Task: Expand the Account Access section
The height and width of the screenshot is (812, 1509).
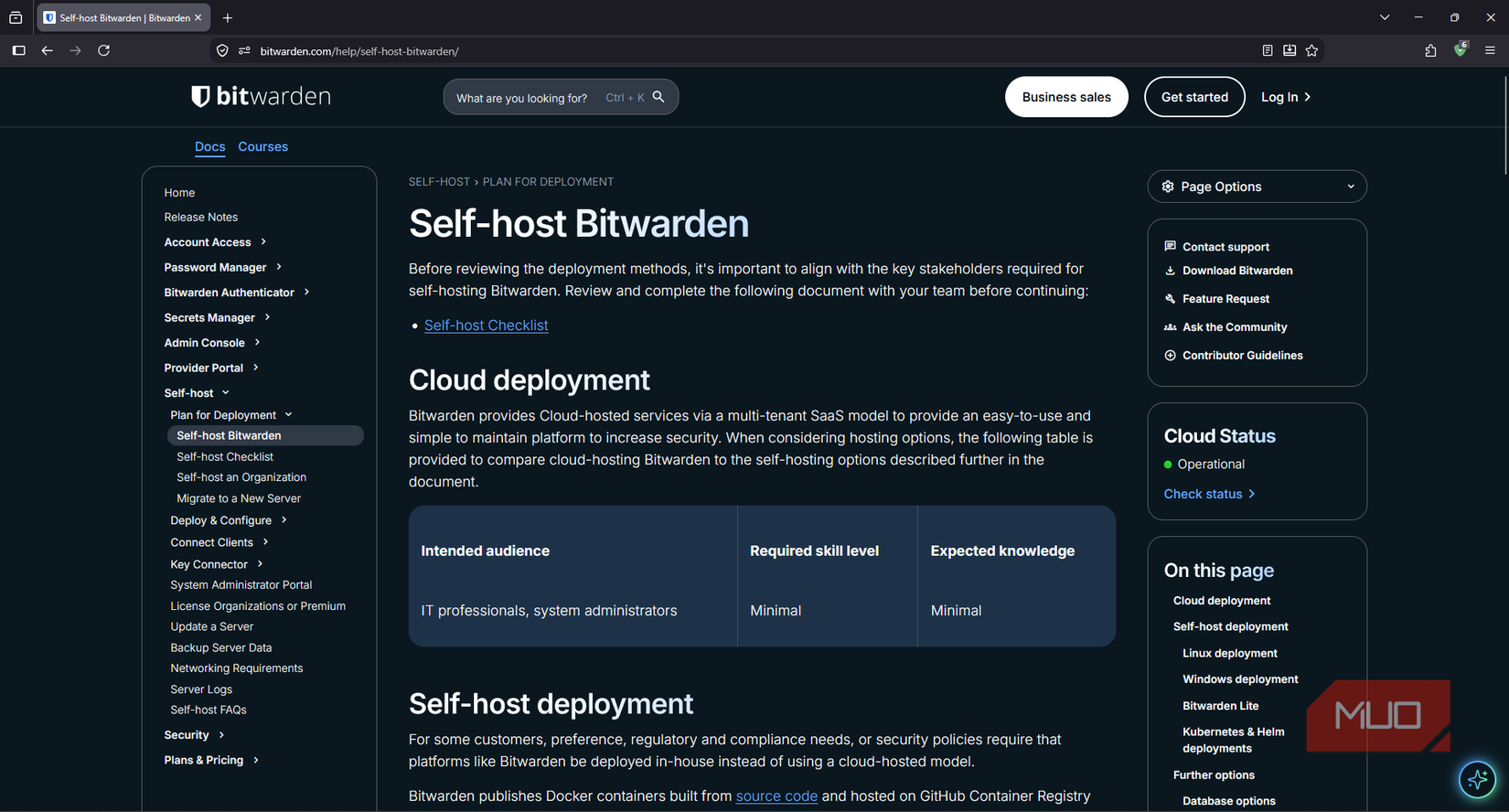Action: [215, 242]
